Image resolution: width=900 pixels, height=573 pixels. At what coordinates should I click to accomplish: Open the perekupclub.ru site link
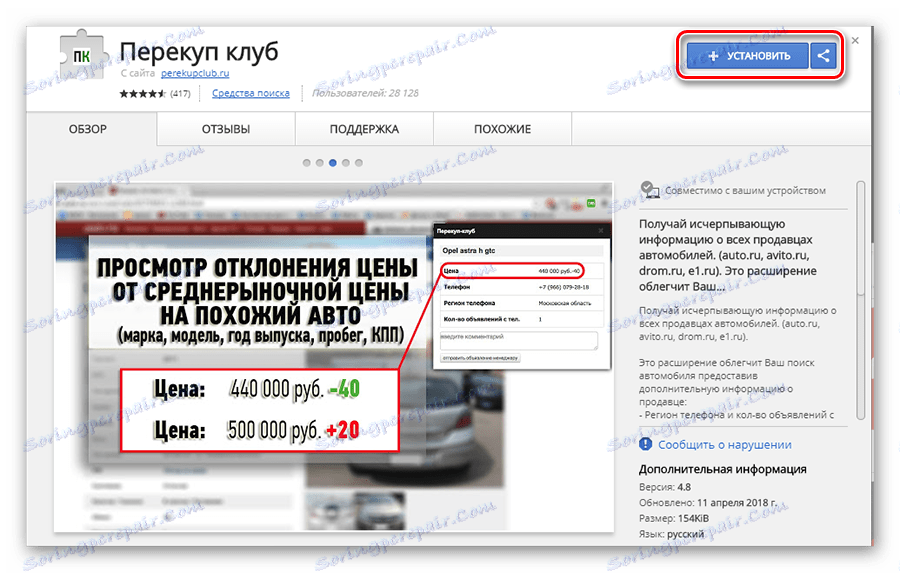pos(195,73)
